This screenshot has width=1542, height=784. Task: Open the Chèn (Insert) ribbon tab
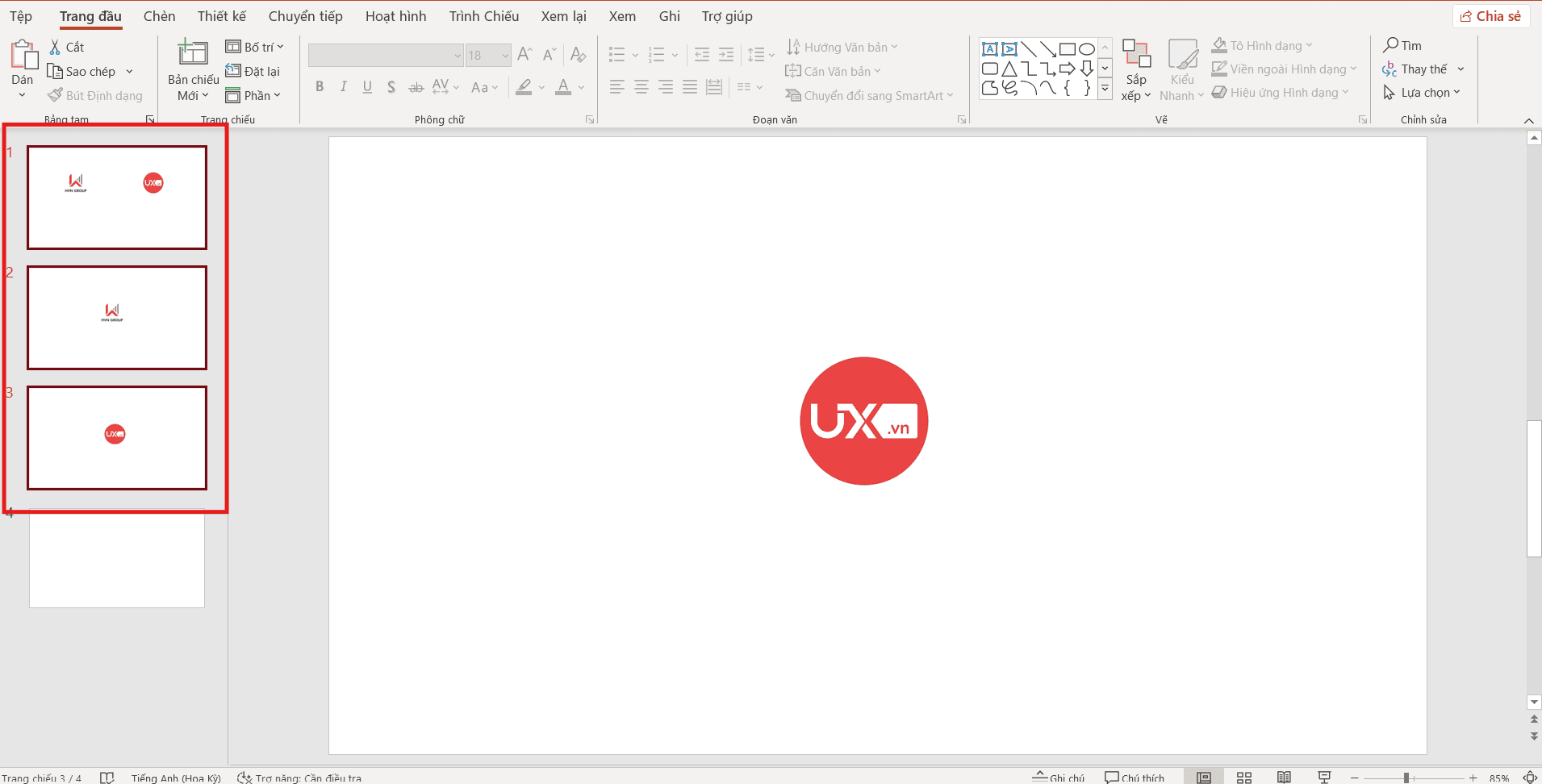[159, 16]
